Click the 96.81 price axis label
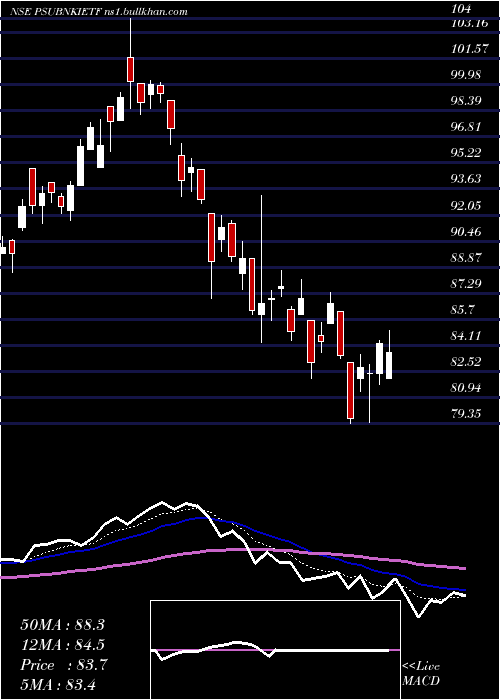 (466, 127)
